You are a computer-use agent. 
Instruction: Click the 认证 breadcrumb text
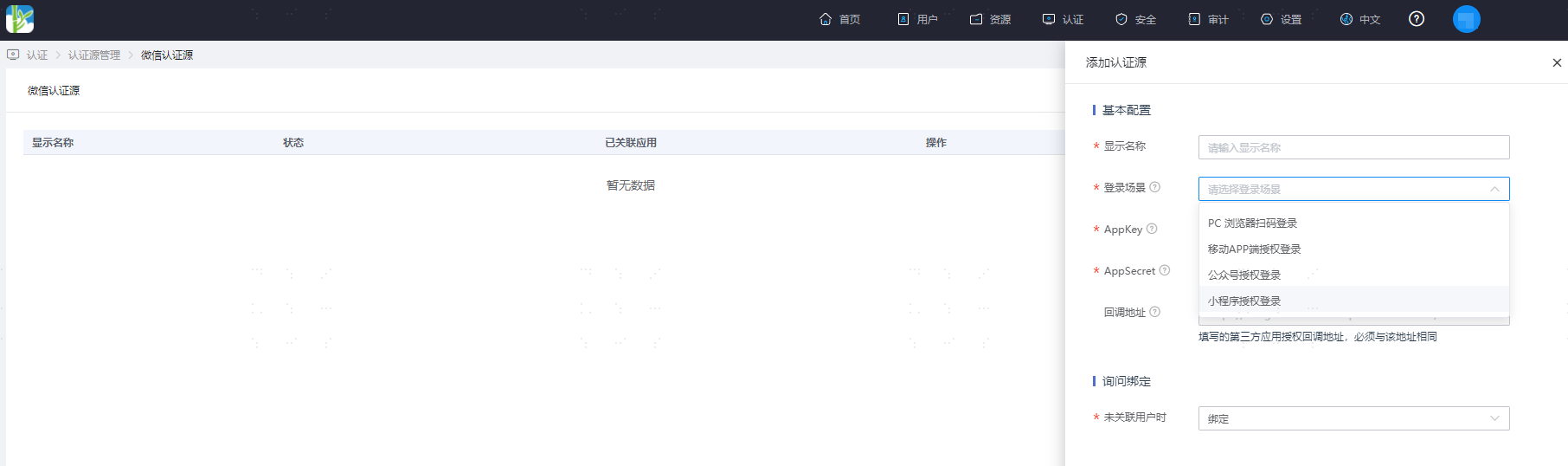tap(37, 55)
